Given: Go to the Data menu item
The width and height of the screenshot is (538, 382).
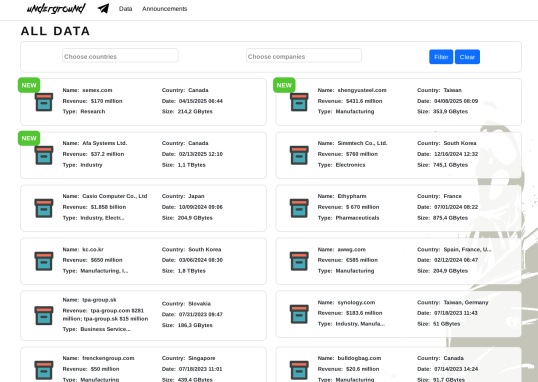Looking at the screenshot, I should tap(125, 9).
